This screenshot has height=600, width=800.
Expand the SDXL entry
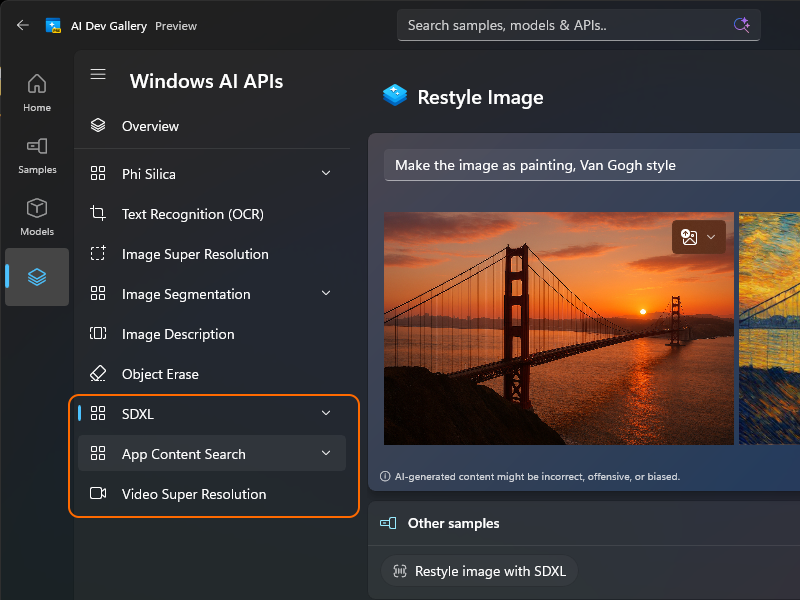point(325,413)
